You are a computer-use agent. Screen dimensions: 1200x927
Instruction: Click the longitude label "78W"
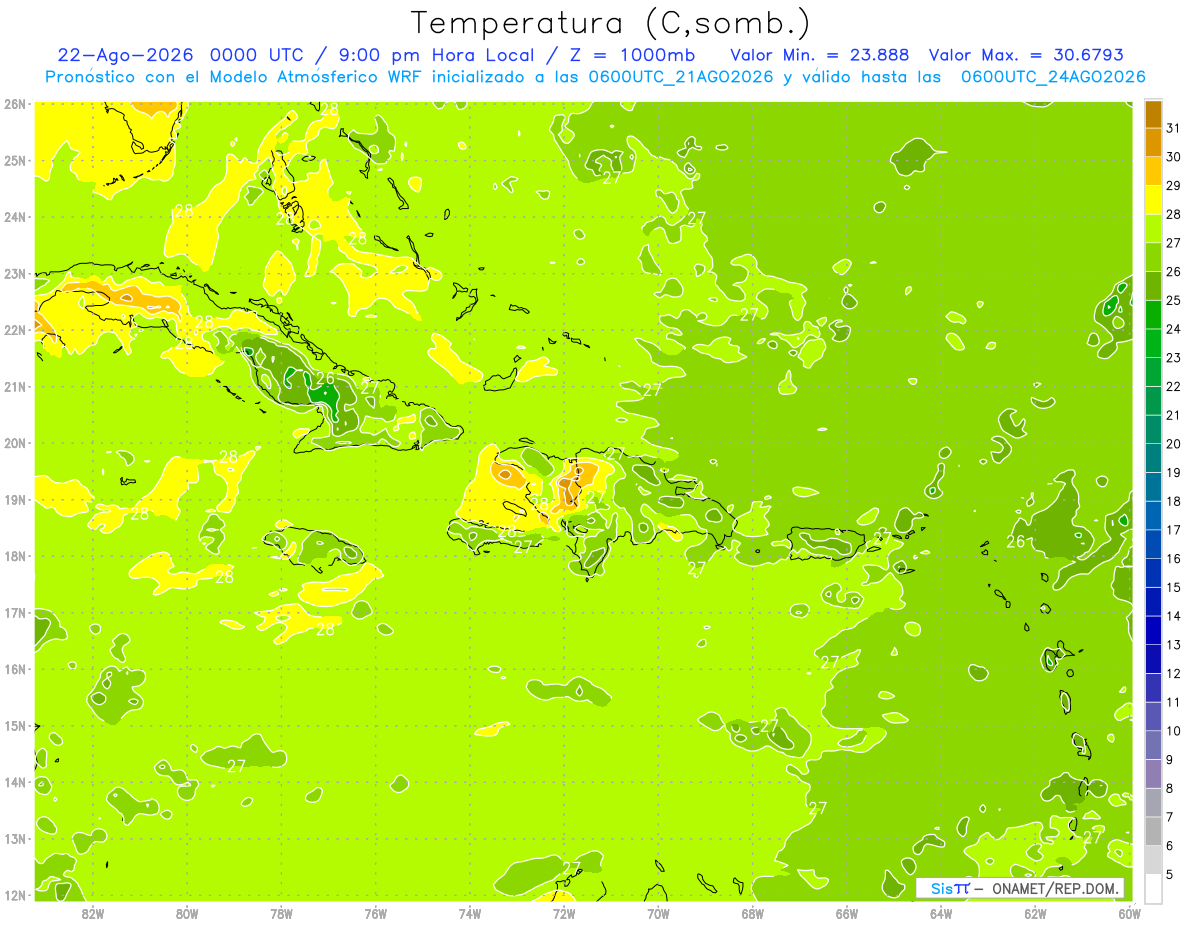pos(281,913)
